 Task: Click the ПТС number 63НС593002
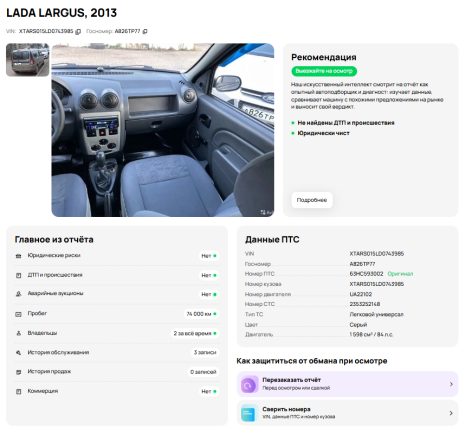point(366,274)
